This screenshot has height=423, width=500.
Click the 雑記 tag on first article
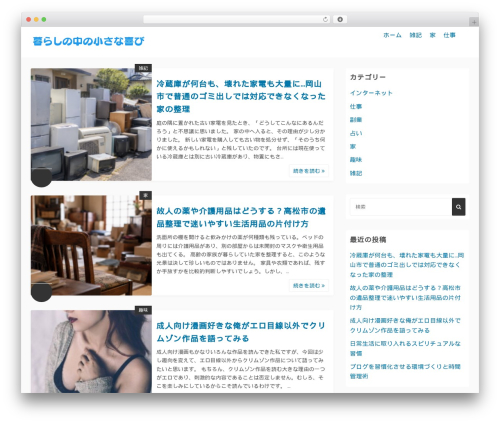pos(143,68)
